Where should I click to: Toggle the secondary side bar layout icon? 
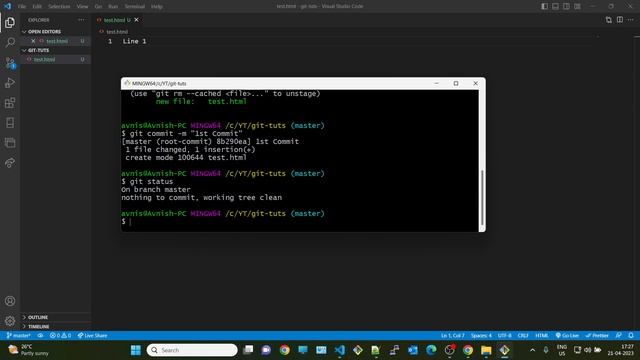click(x=567, y=6)
